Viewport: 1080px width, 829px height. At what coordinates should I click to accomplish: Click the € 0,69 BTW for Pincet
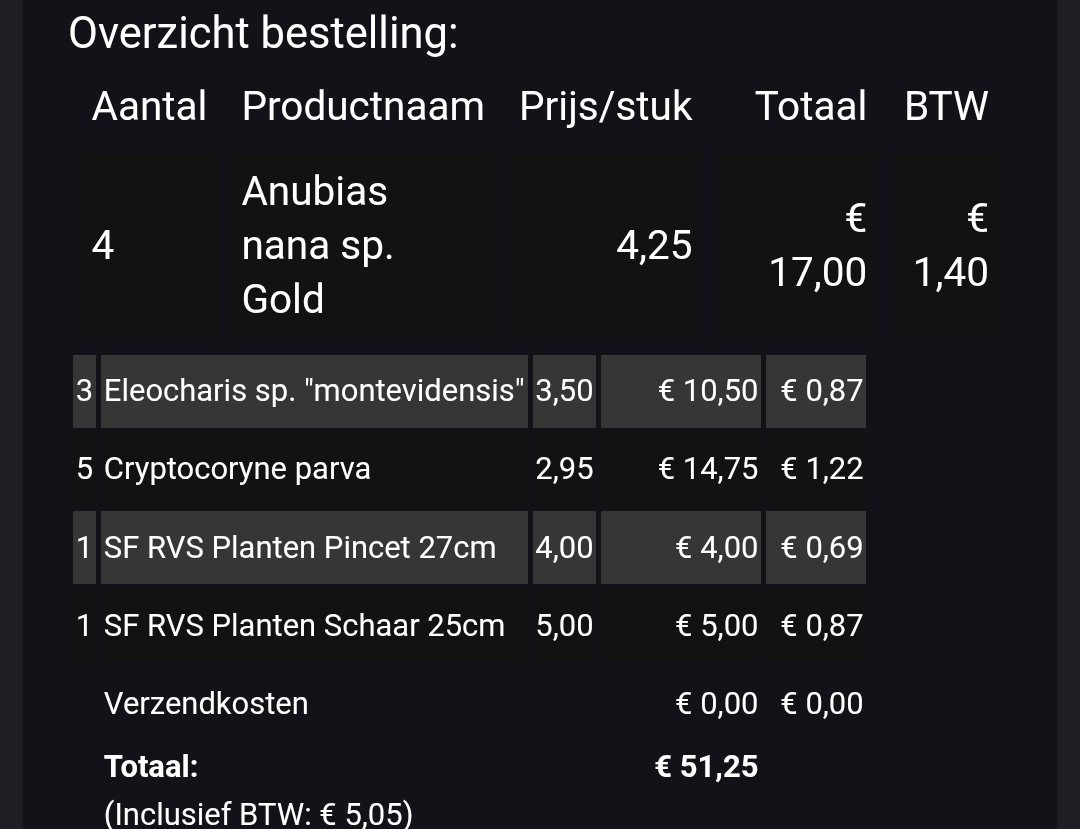pyautogui.click(x=821, y=547)
